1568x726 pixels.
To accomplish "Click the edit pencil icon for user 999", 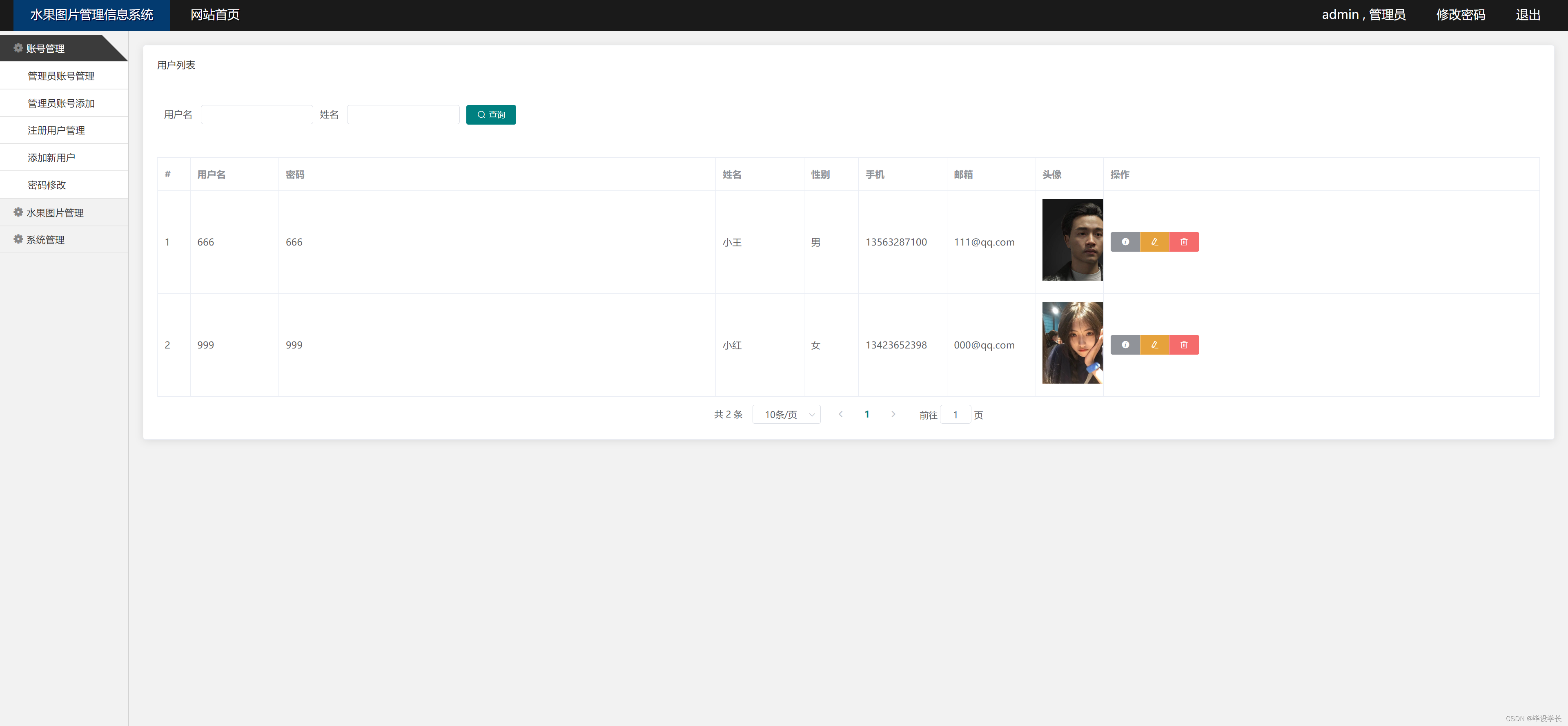I will coord(1154,345).
